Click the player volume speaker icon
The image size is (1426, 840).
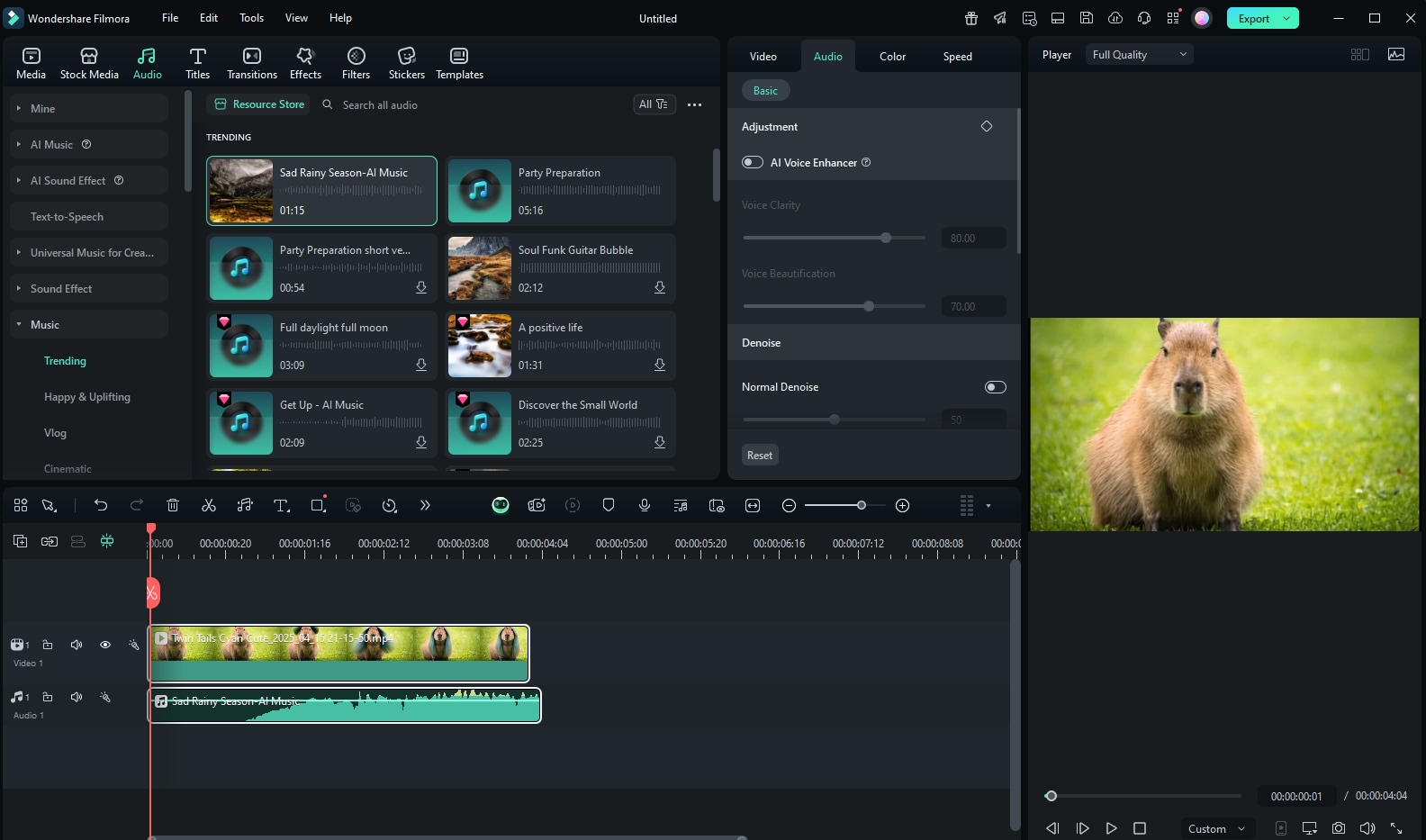click(x=1367, y=828)
